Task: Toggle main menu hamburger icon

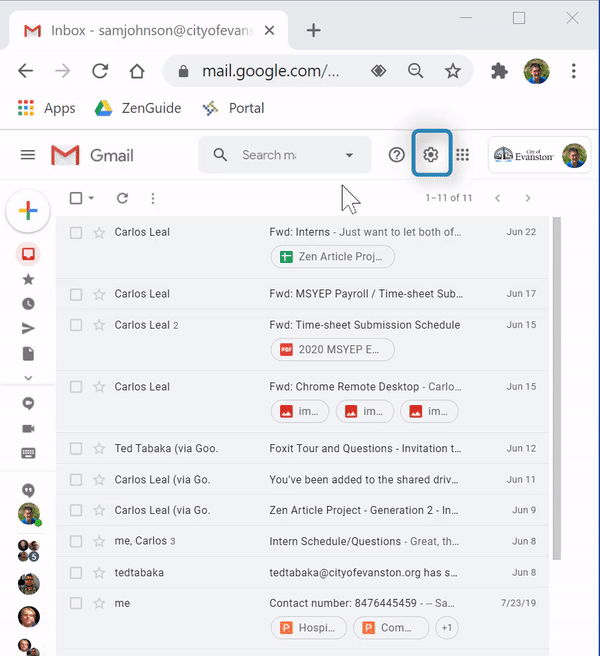Action: click(x=28, y=155)
